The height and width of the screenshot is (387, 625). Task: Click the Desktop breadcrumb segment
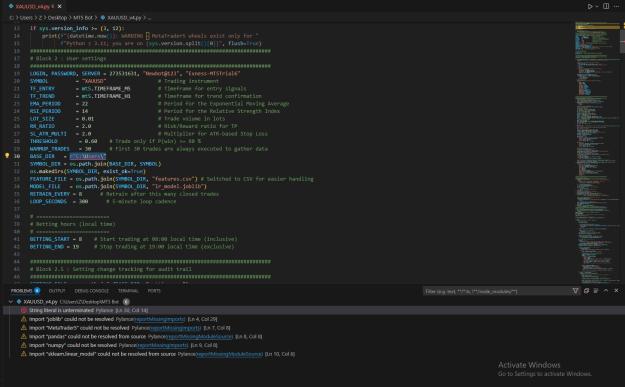[x=57, y=18]
